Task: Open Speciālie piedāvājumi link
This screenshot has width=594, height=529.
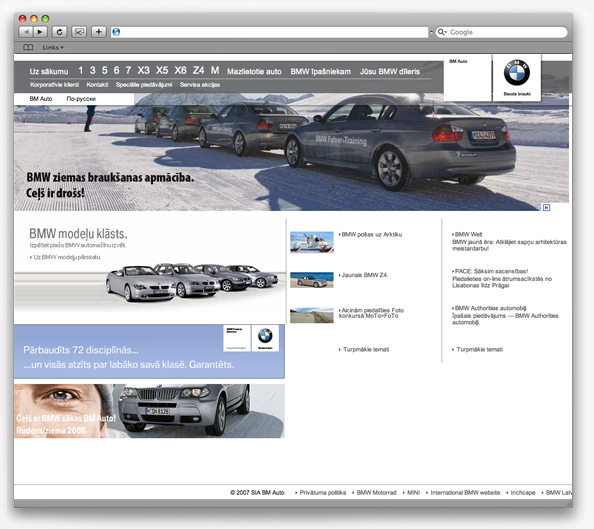Action: [x=144, y=85]
